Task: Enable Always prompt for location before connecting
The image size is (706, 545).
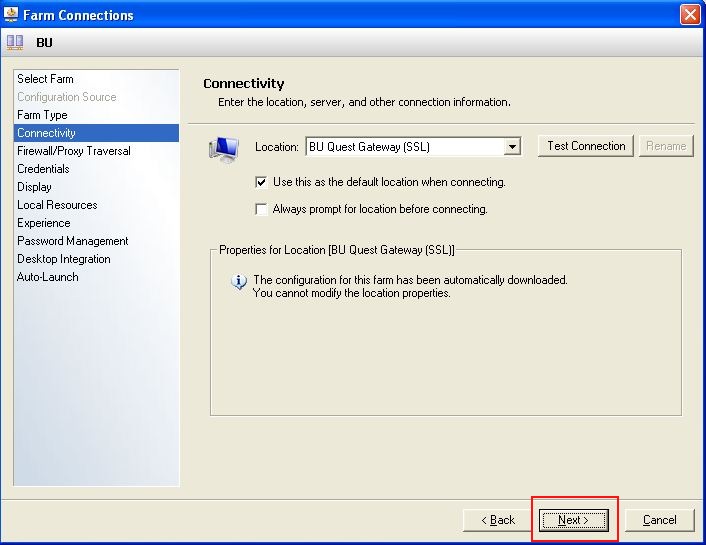Action: pyautogui.click(x=261, y=209)
